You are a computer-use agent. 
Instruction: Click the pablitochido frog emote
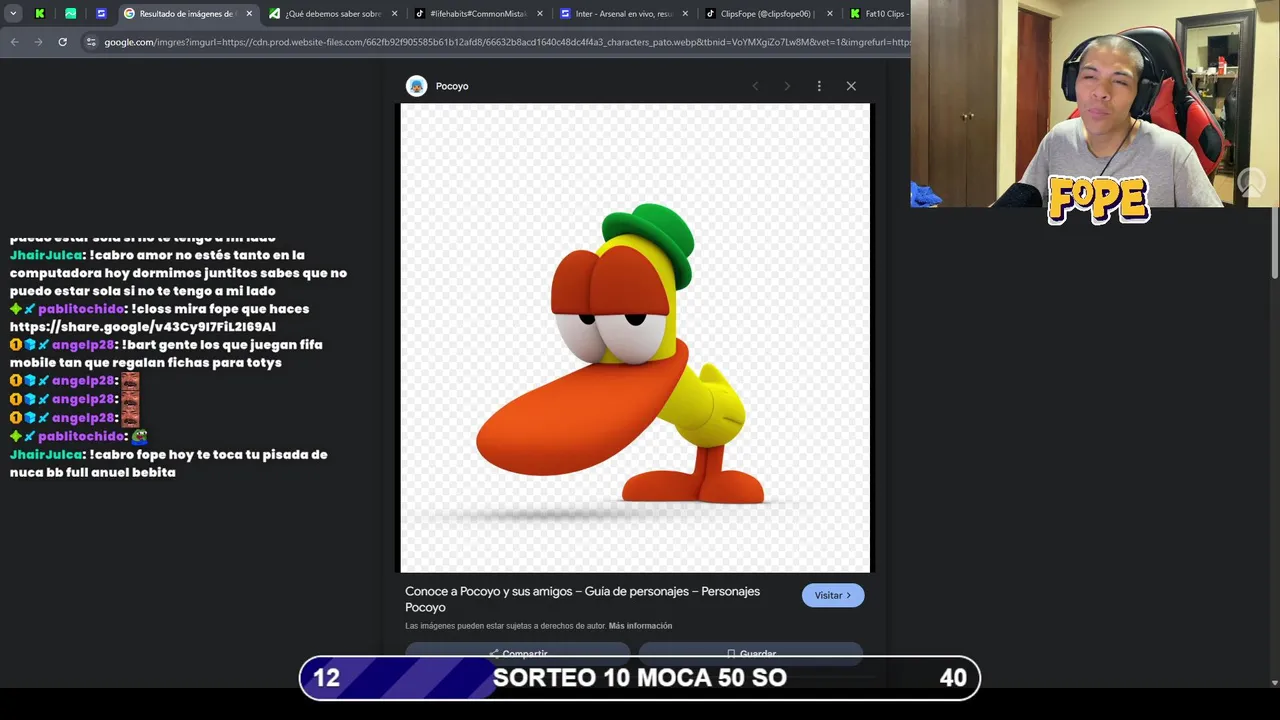click(x=139, y=437)
